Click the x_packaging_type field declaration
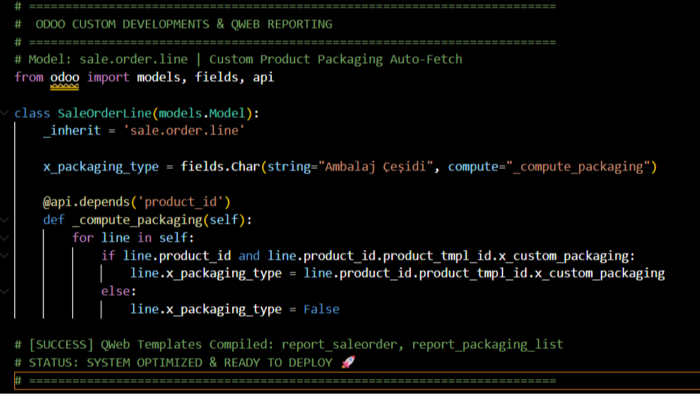This screenshot has height=394, width=700. point(101,166)
